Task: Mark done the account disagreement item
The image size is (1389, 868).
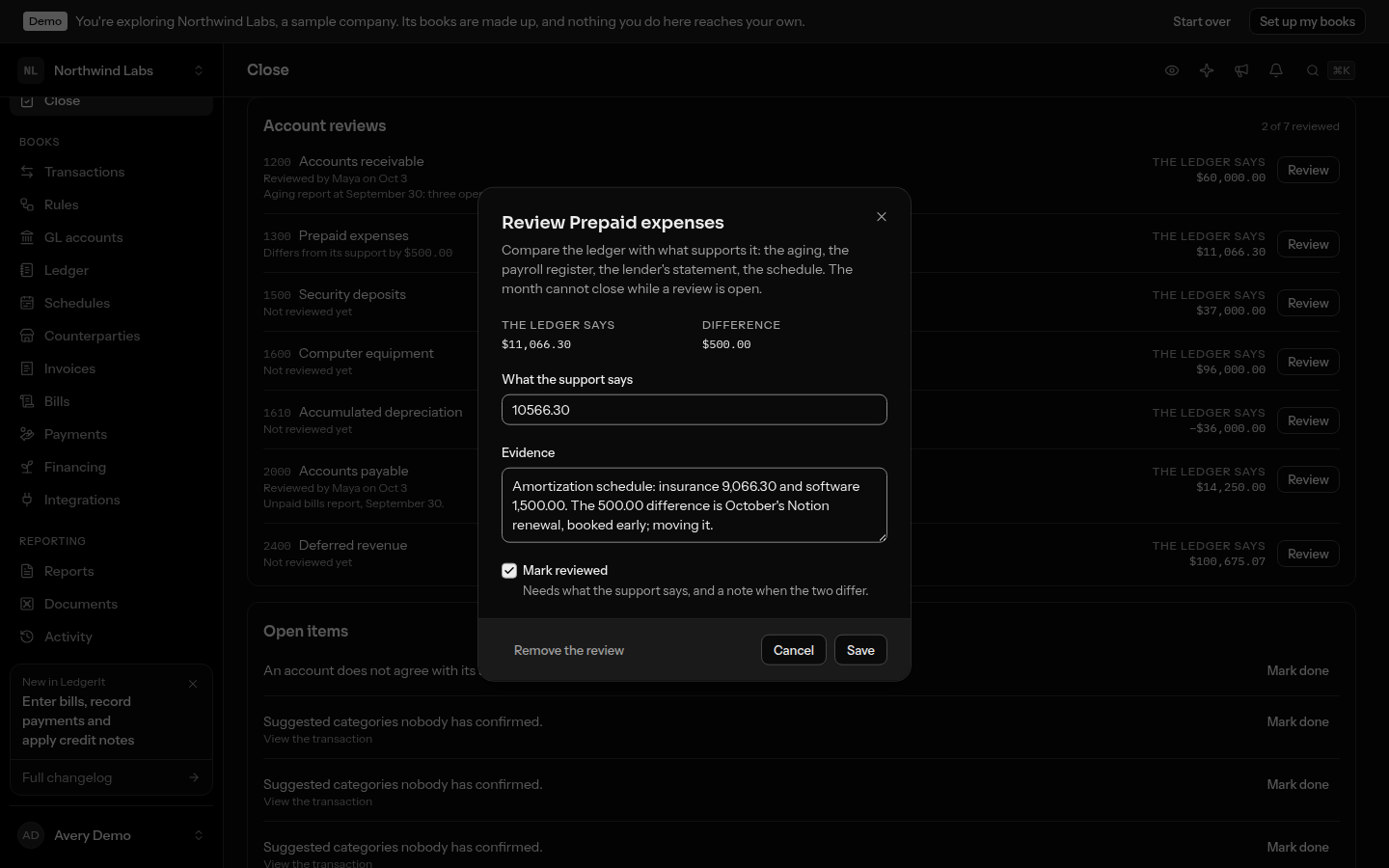Action: (x=1298, y=670)
